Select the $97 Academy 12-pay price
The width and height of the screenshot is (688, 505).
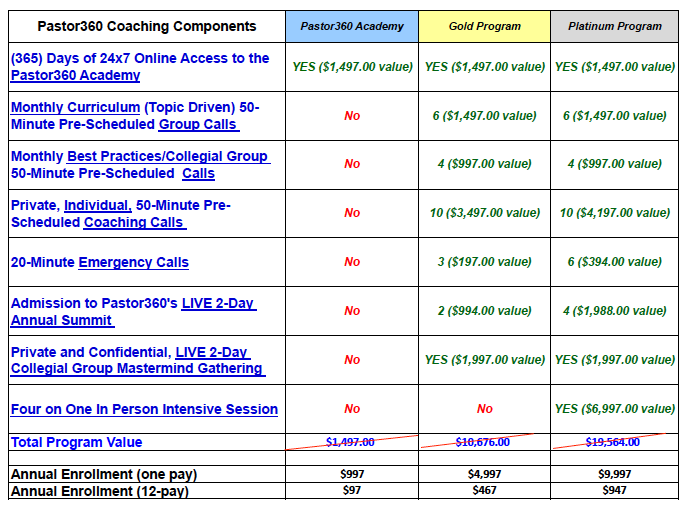[x=352, y=491]
